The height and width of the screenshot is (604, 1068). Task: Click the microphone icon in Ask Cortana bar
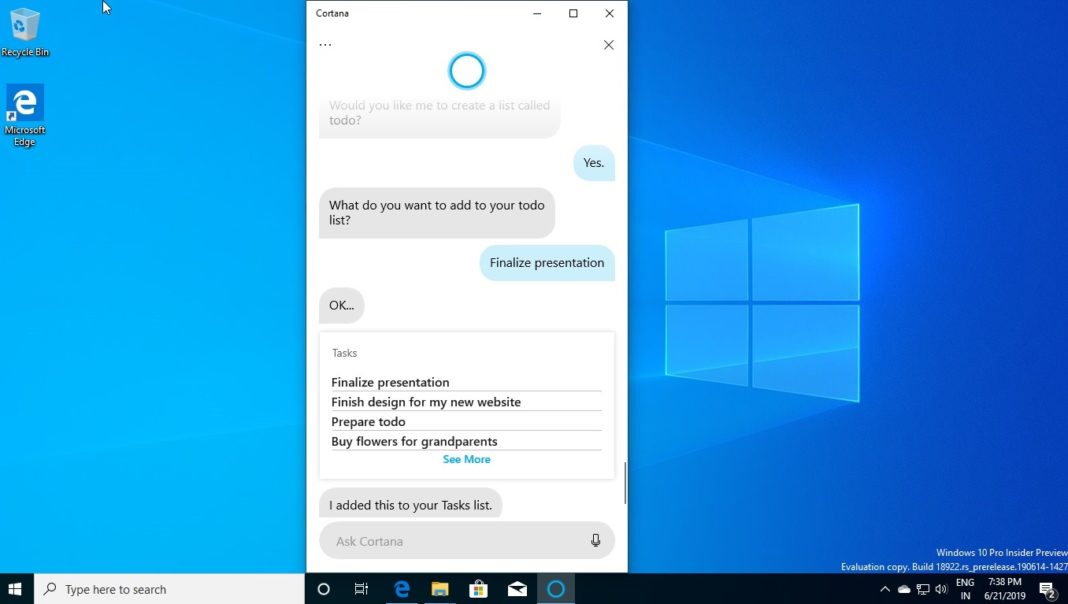[595, 539]
